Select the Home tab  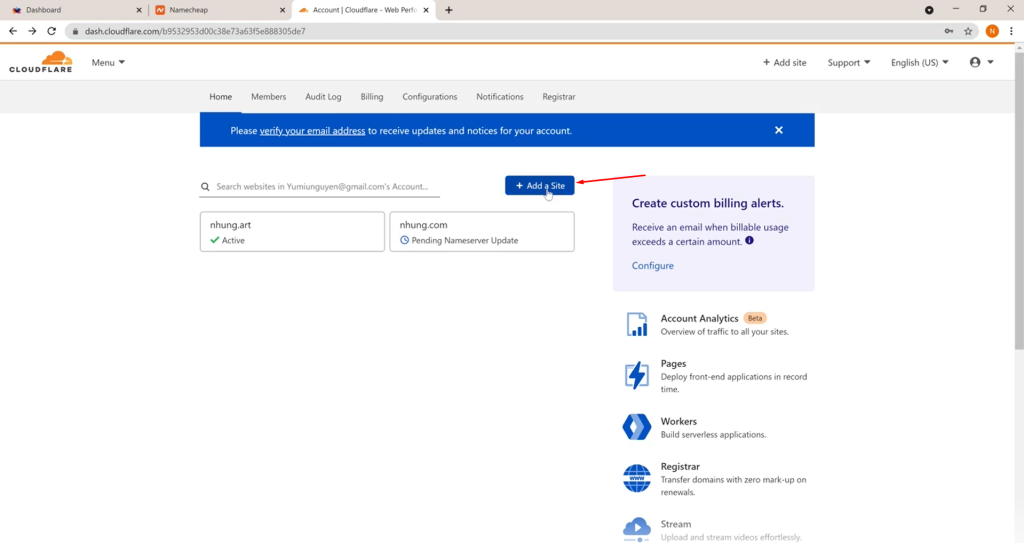[x=221, y=97]
